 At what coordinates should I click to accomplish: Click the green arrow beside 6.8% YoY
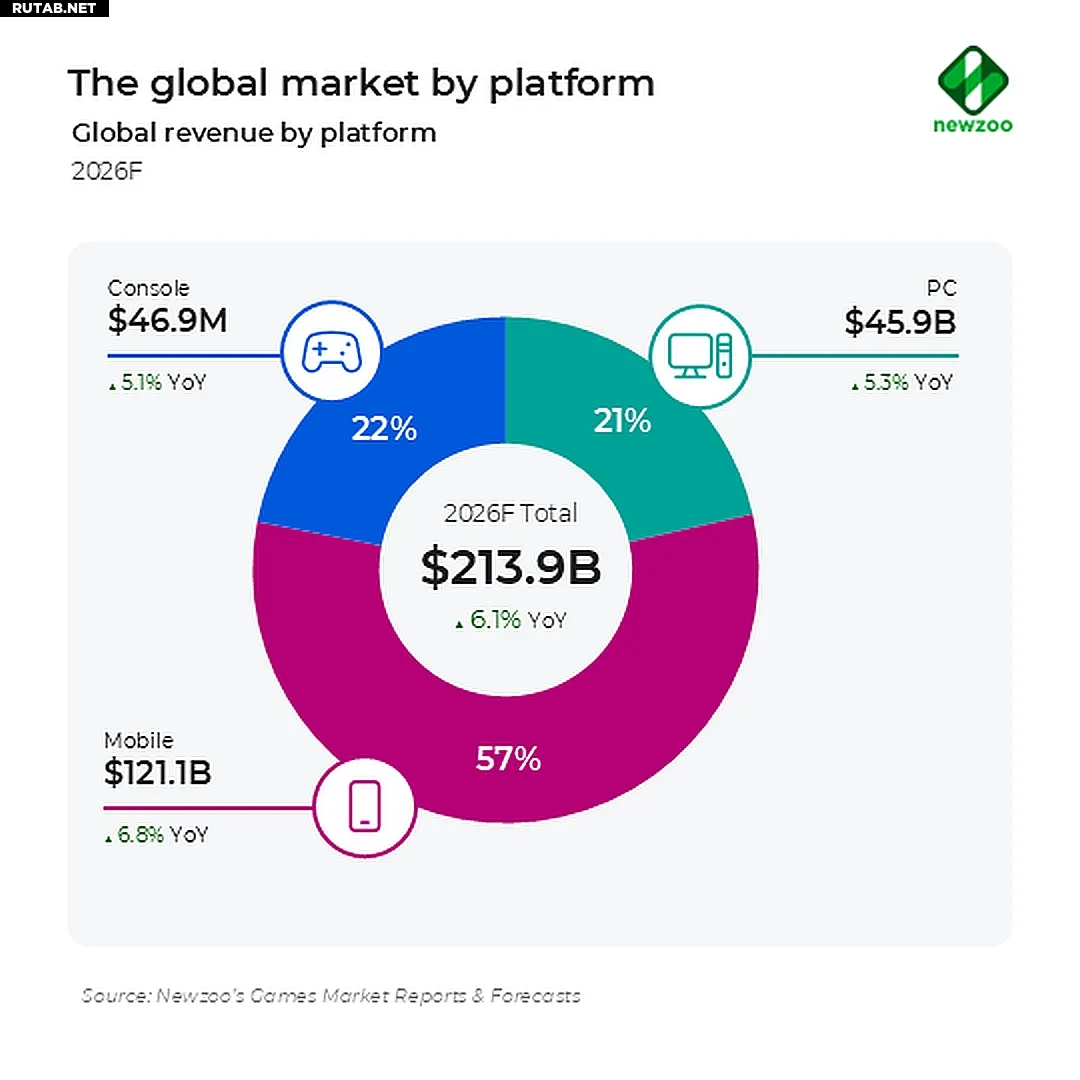108,839
